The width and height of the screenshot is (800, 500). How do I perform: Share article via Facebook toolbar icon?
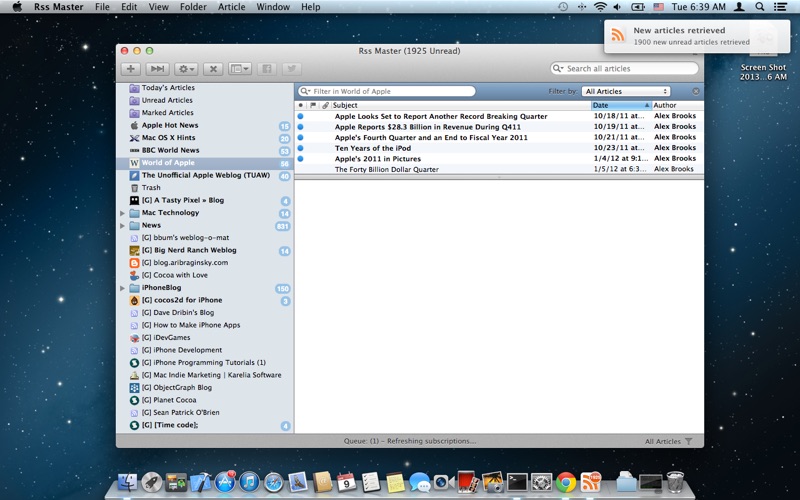[x=267, y=68]
